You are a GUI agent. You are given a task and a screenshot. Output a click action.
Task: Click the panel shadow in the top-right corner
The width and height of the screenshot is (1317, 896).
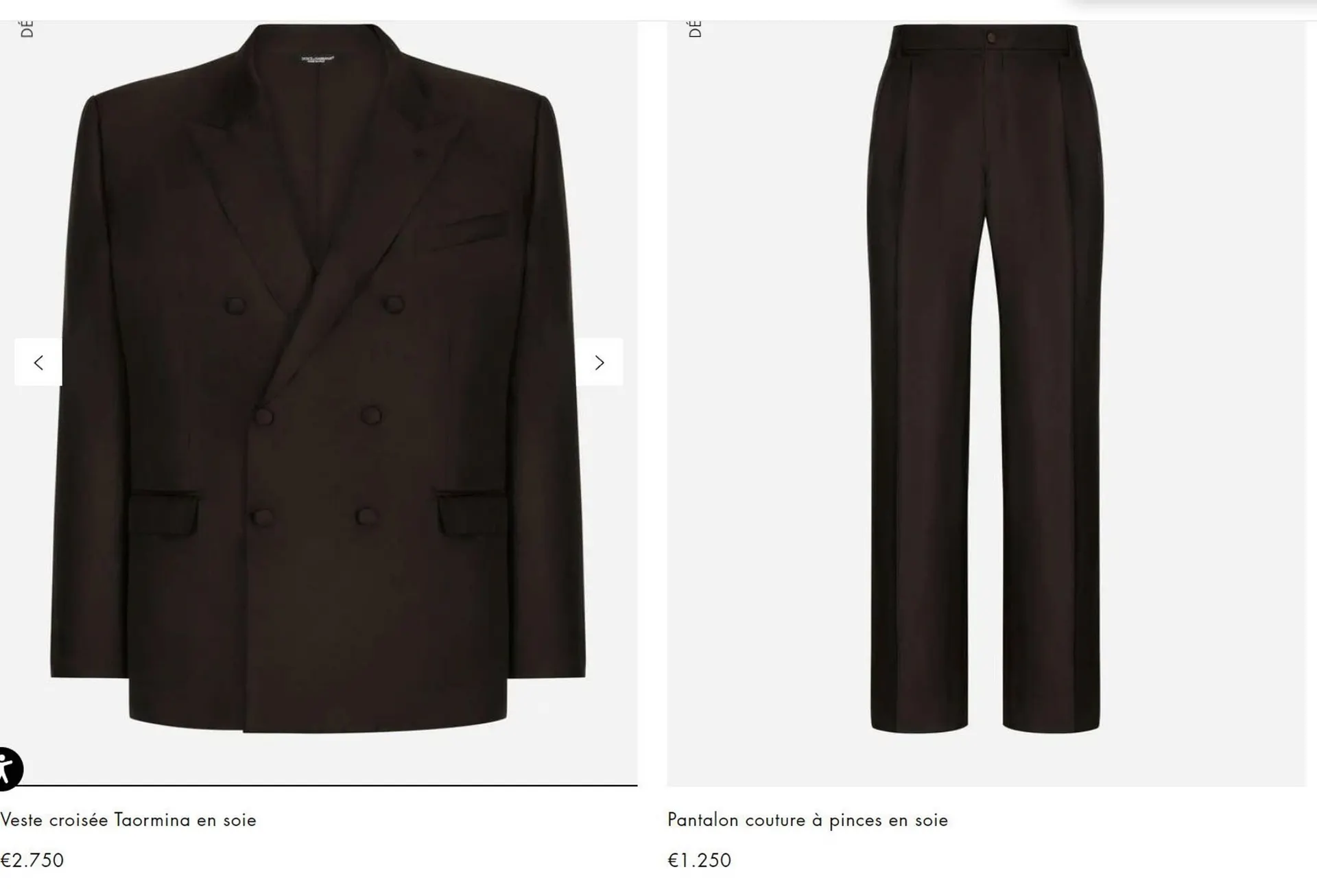click(1194, 7)
